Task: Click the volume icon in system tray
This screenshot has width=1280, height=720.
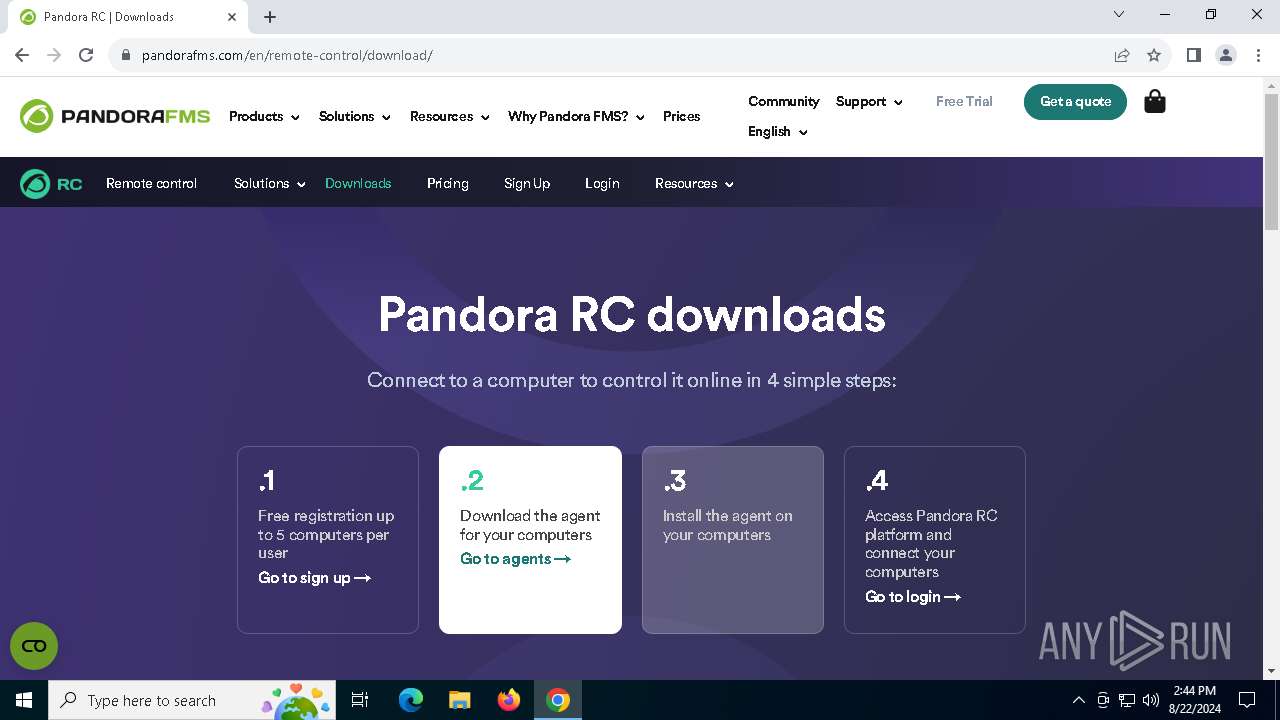Action: point(1151,700)
